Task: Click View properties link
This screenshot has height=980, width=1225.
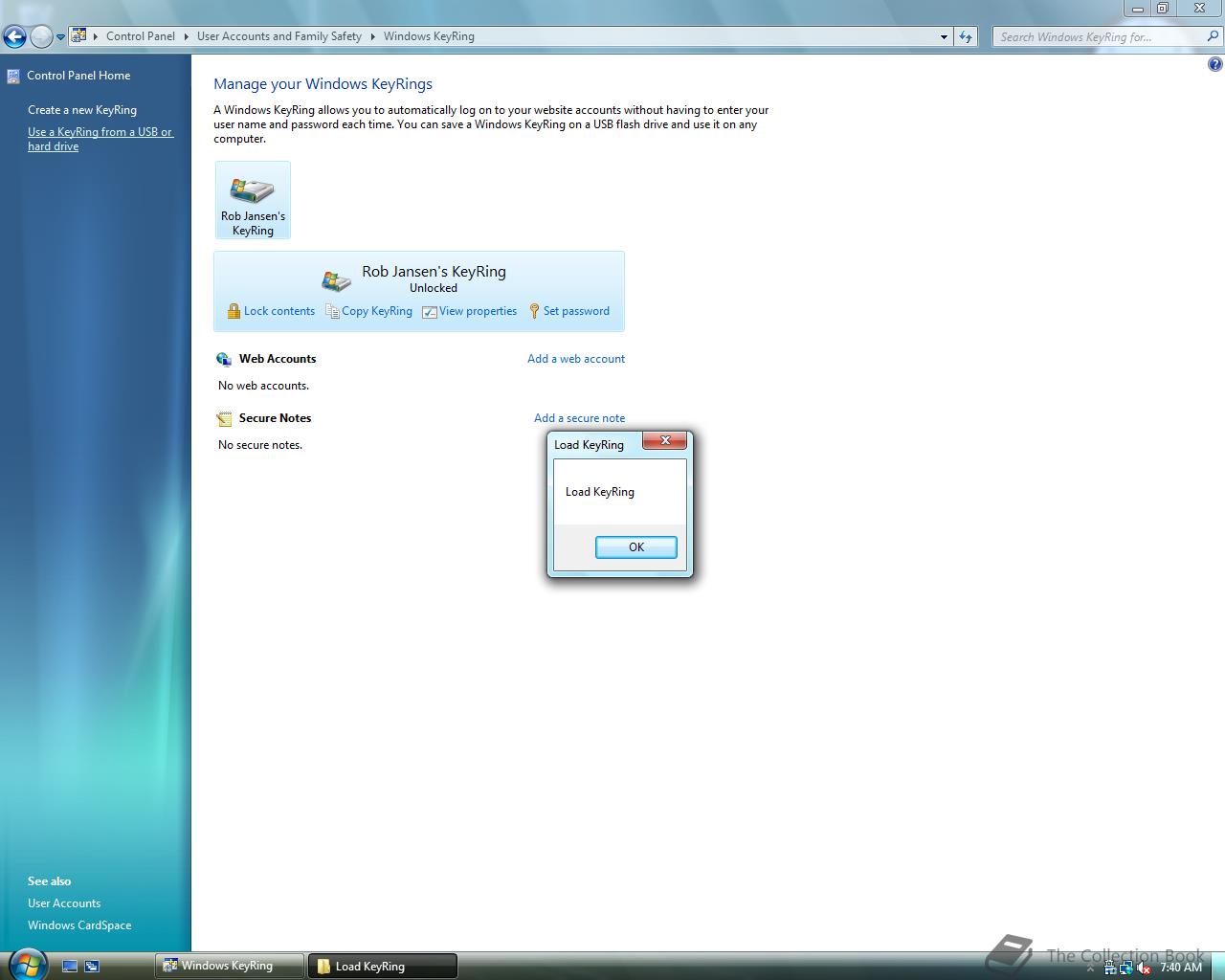Action: [x=478, y=311]
